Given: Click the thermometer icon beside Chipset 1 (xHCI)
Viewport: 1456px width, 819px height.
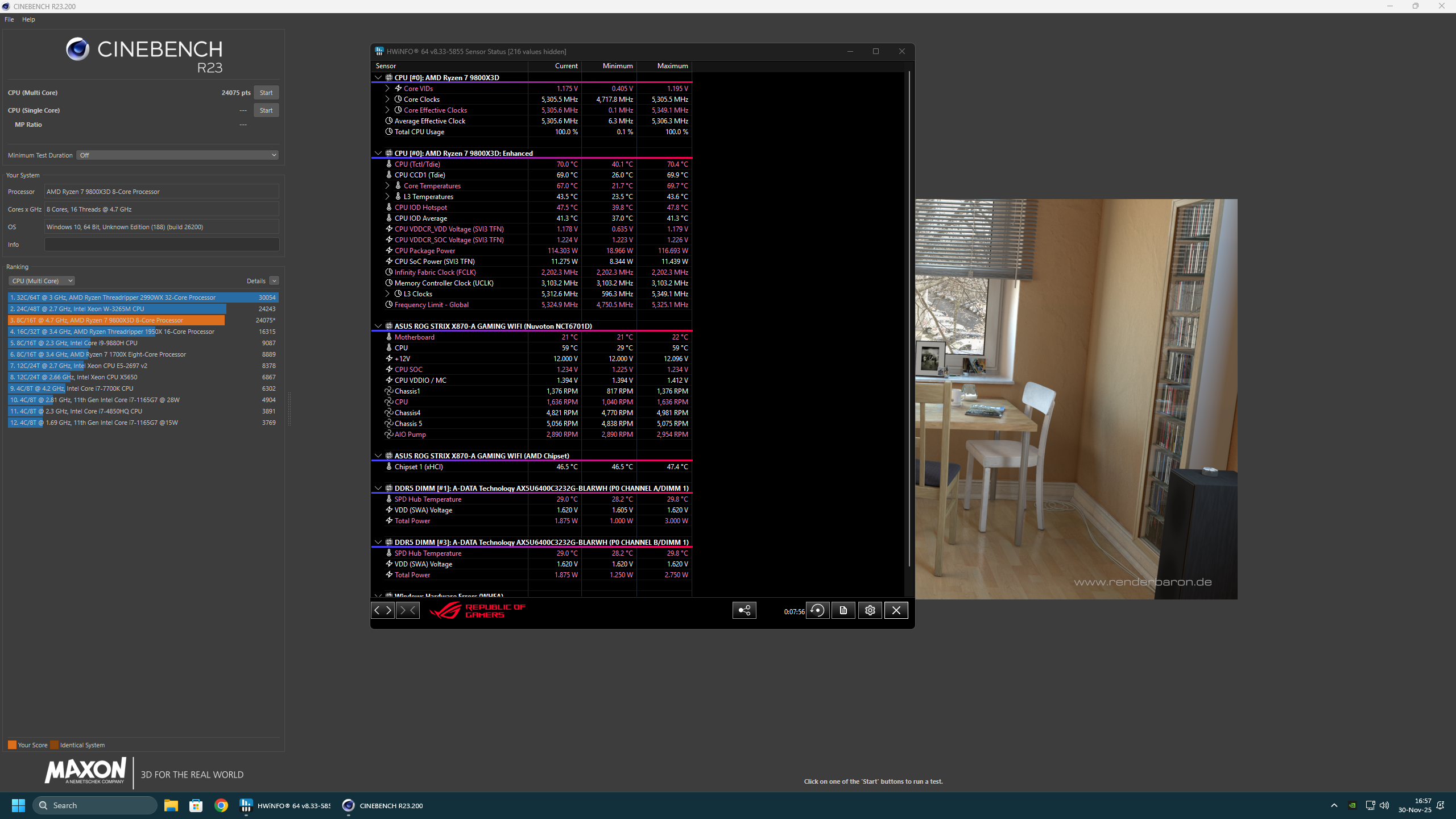Looking at the screenshot, I should pos(389,466).
